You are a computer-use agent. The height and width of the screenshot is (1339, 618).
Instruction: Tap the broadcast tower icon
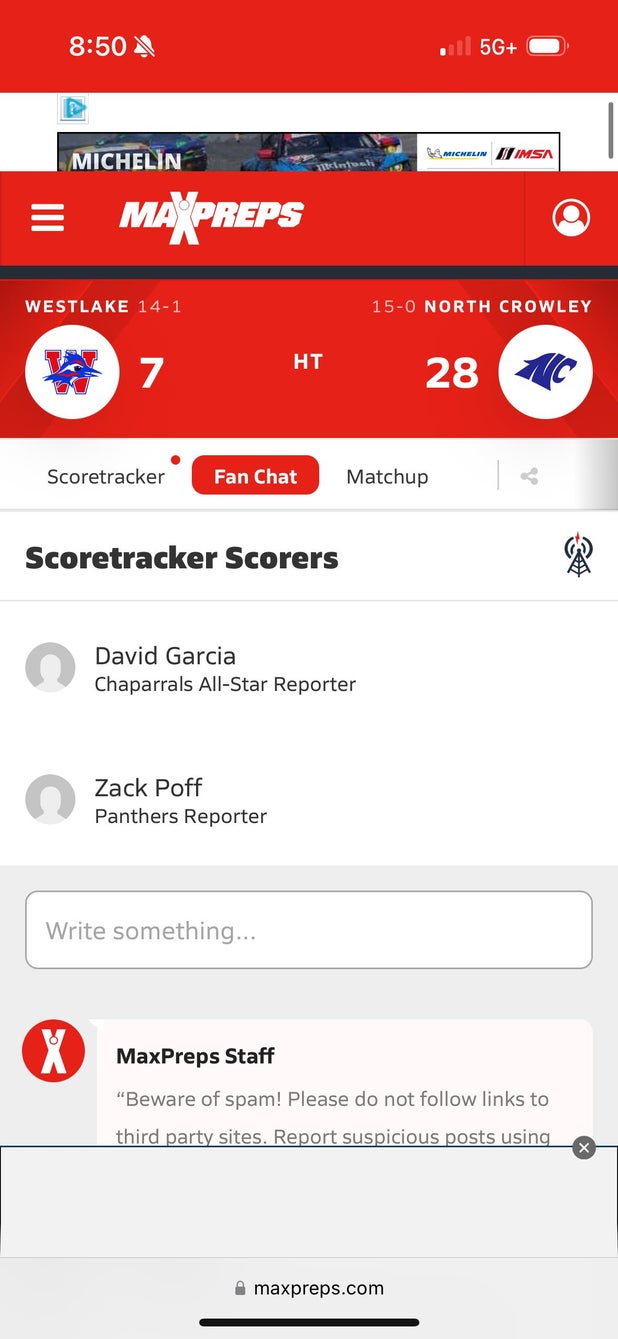click(x=578, y=555)
